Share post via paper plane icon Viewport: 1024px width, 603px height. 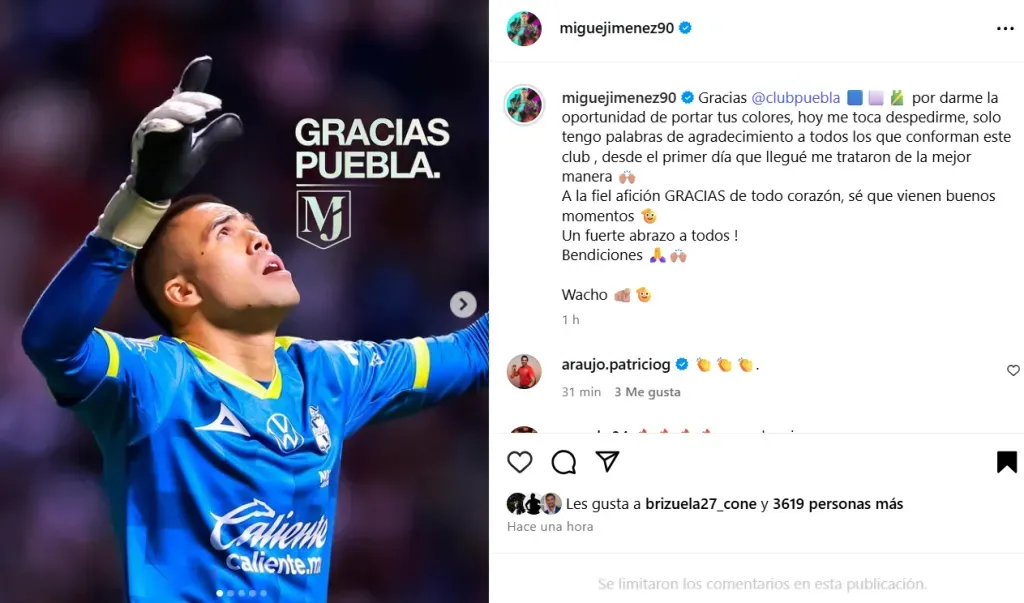[x=607, y=461]
